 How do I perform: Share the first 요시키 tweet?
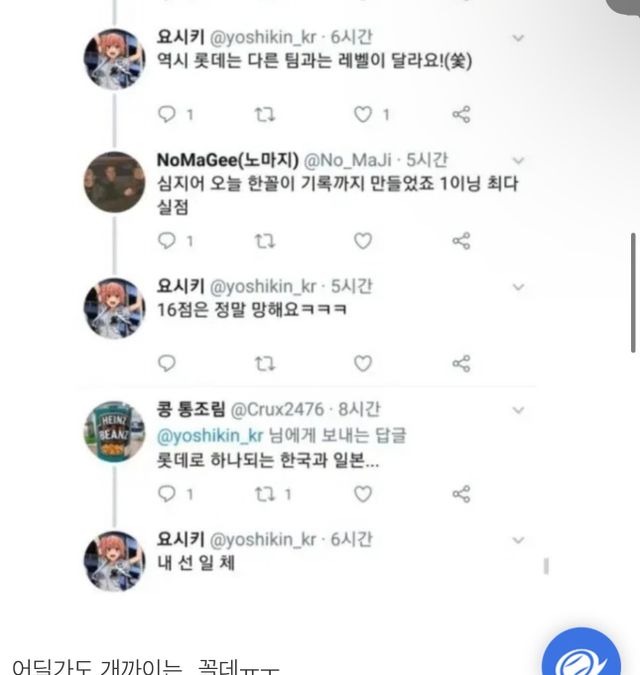tap(461, 114)
